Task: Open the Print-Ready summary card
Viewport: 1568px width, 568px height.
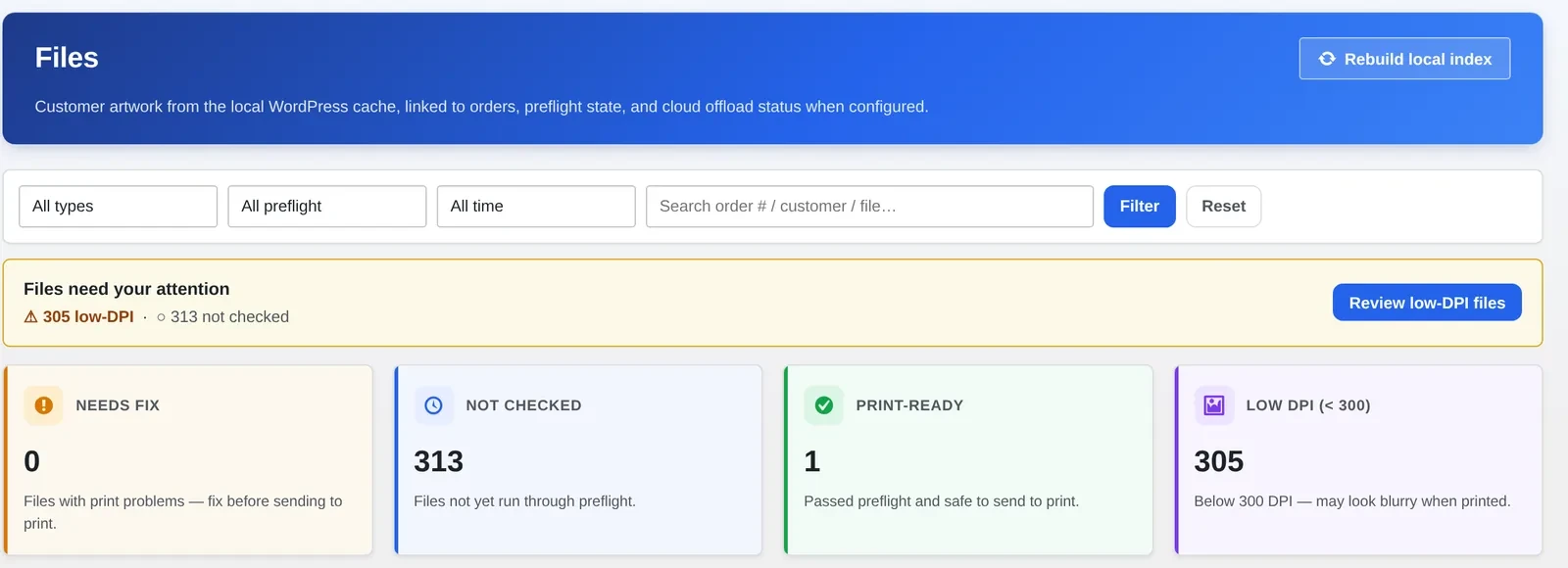Action: (x=968, y=460)
